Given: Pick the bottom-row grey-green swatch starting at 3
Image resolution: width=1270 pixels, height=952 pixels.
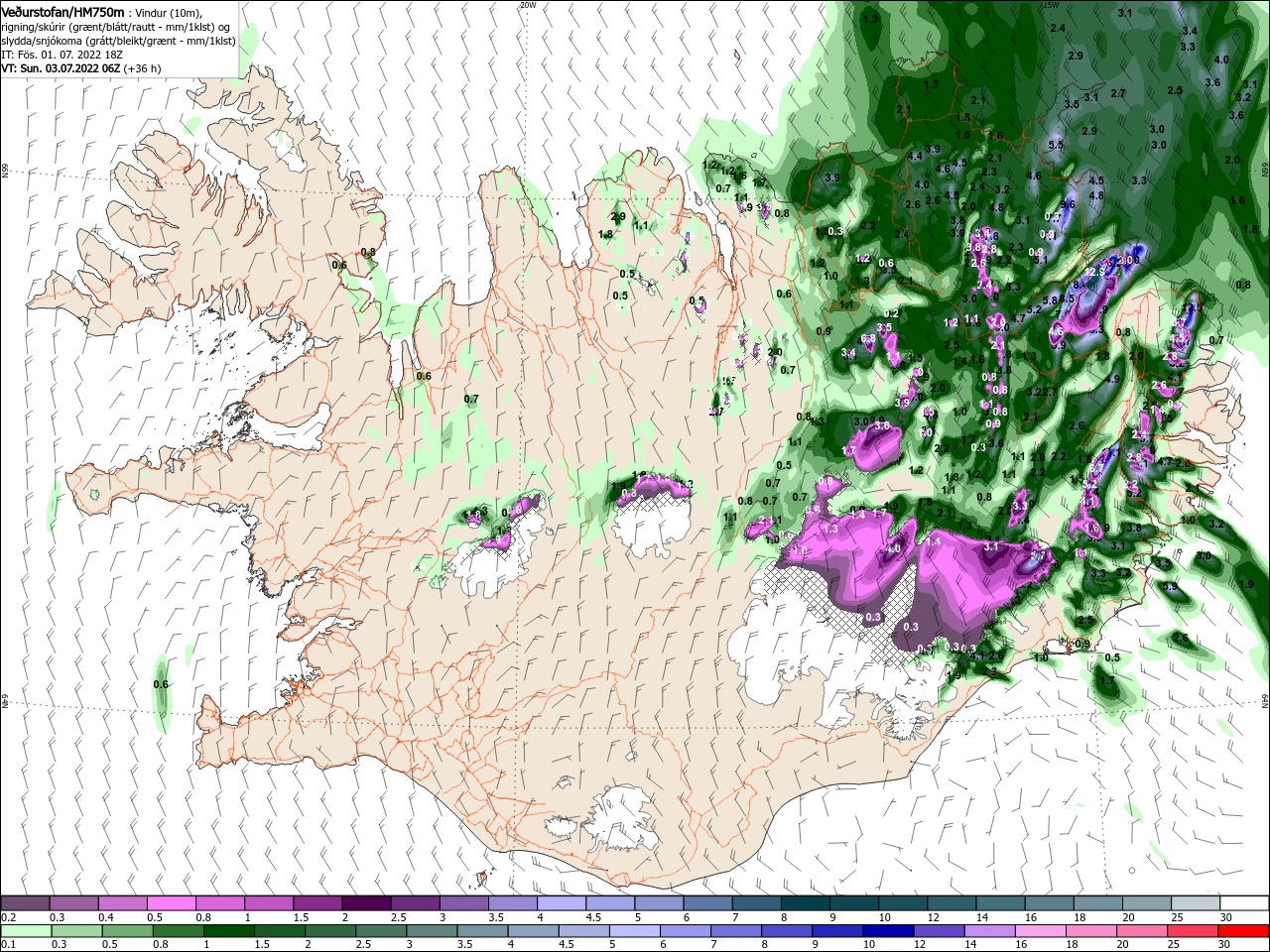Looking at the screenshot, I should point(431,931).
